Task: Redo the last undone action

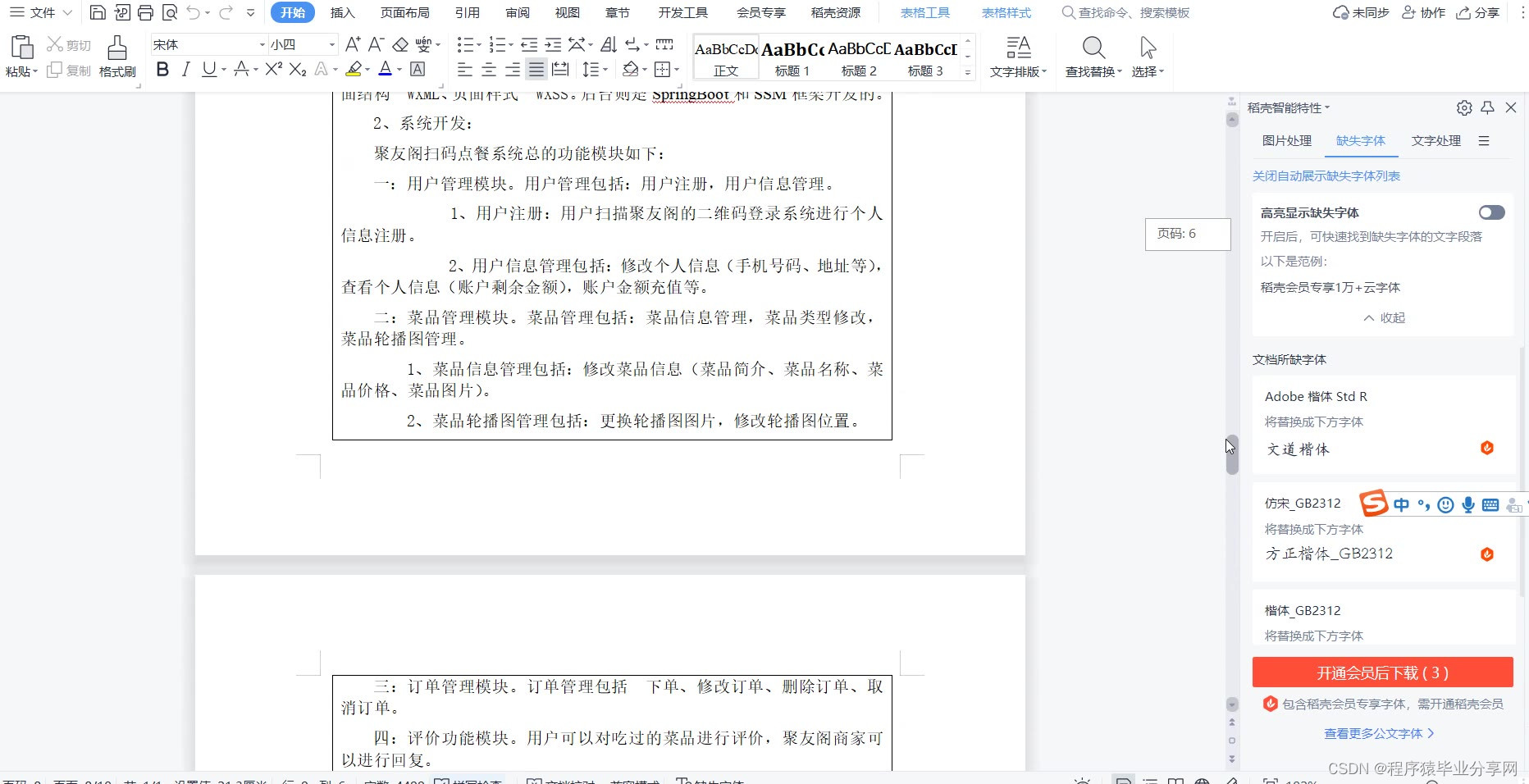Action: 226,12
